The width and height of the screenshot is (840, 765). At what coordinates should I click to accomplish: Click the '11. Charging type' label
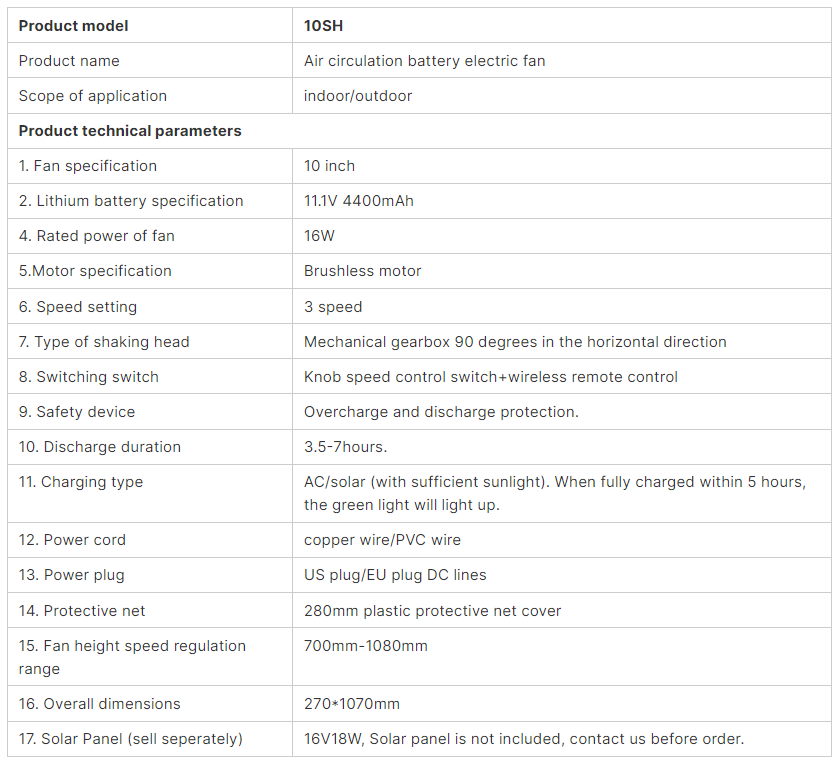[x=81, y=482]
